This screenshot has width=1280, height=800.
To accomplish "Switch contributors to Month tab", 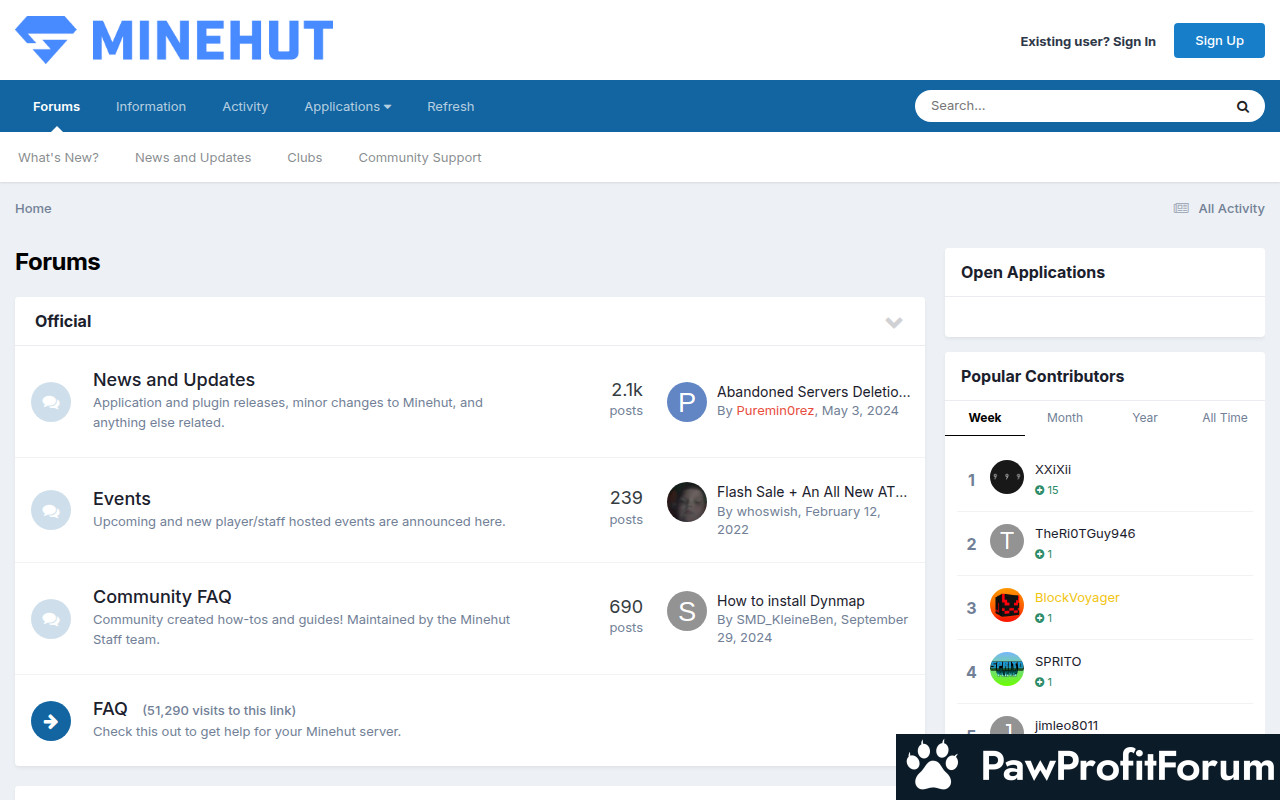I will pos(1065,418).
